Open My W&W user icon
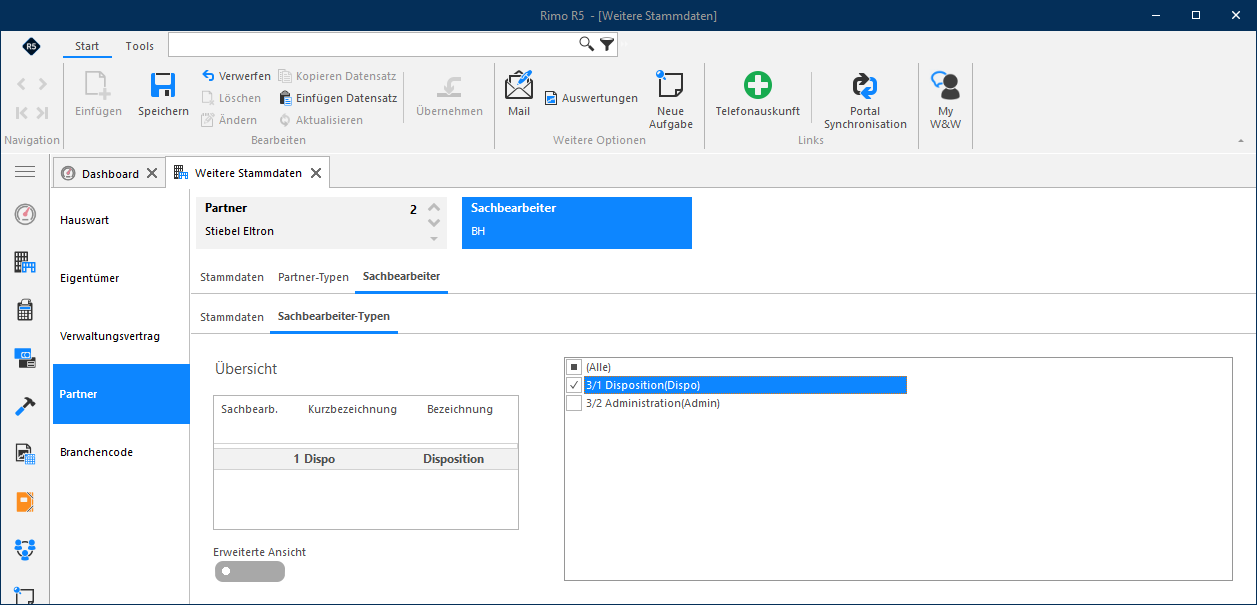 pyautogui.click(x=945, y=85)
